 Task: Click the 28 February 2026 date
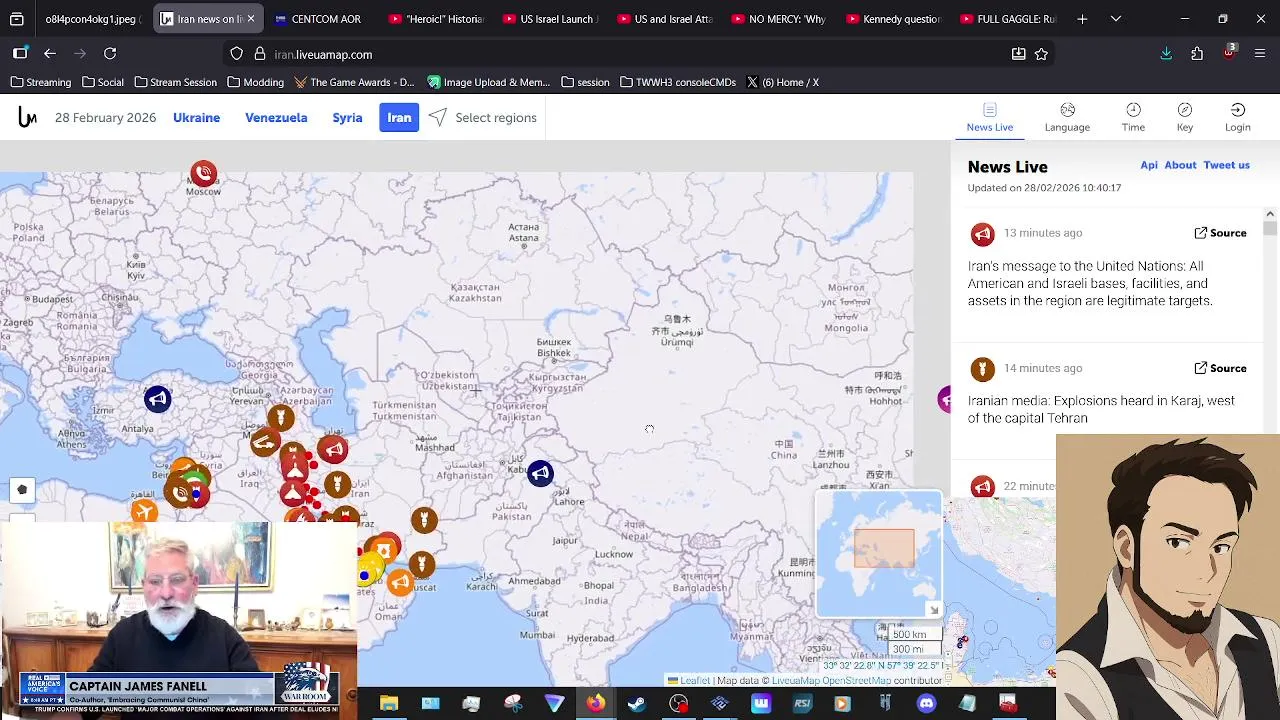pyautogui.click(x=105, y=118)
